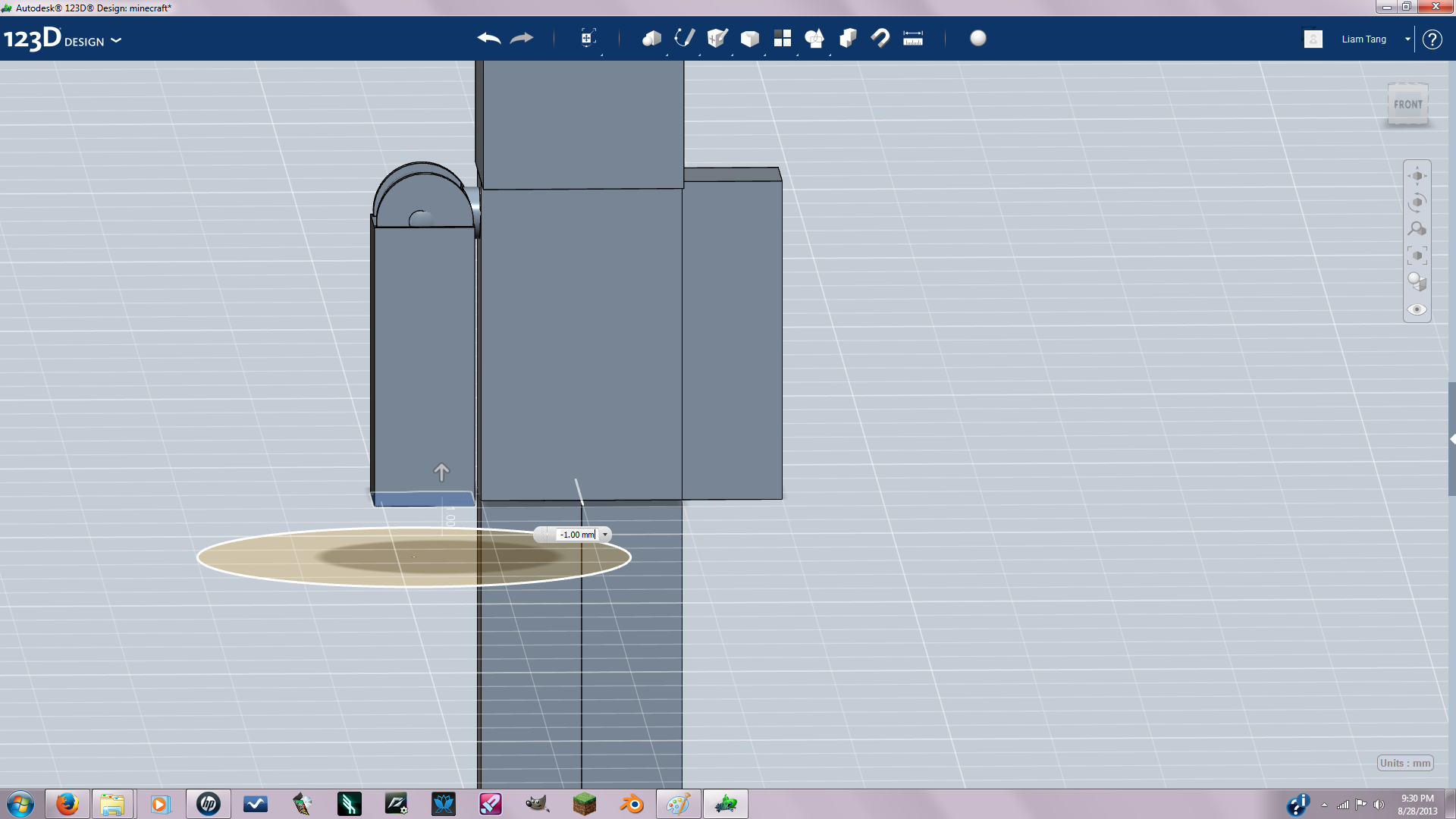This screenshot has height=819, width=1456.
Task: Launch GIMP from the taskbar
Action: (537, 804)
